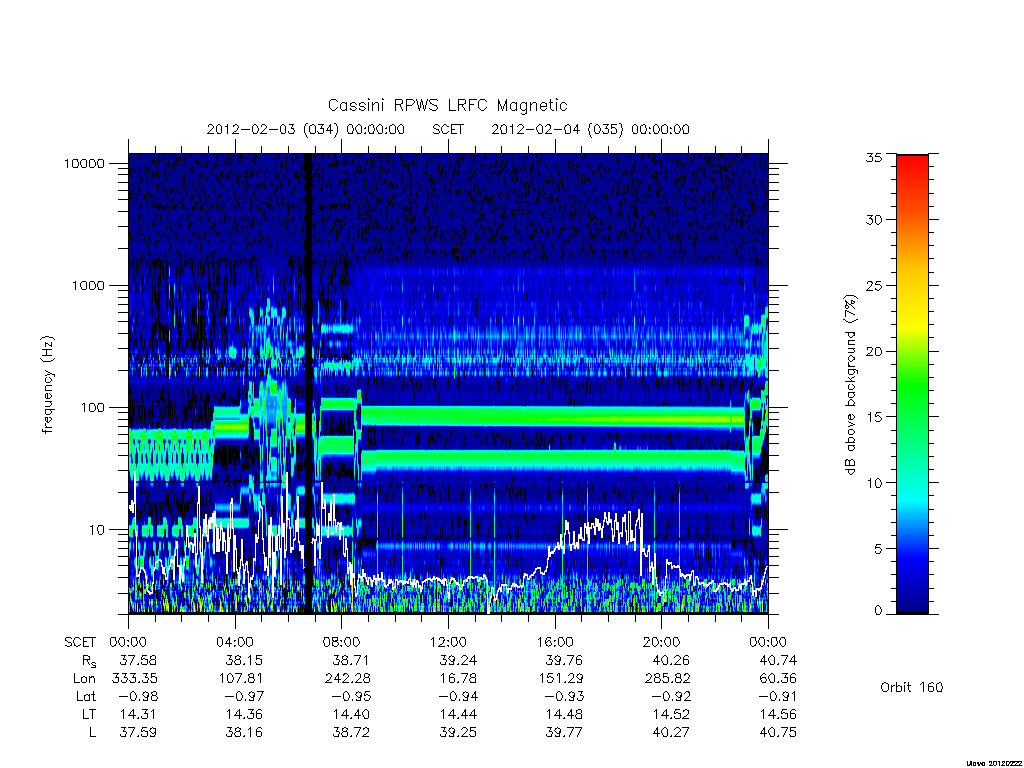The height and width of the screenshot is (768, 1024).
Task: Click the '0' colorbar scale value
Action: [878, 611]
